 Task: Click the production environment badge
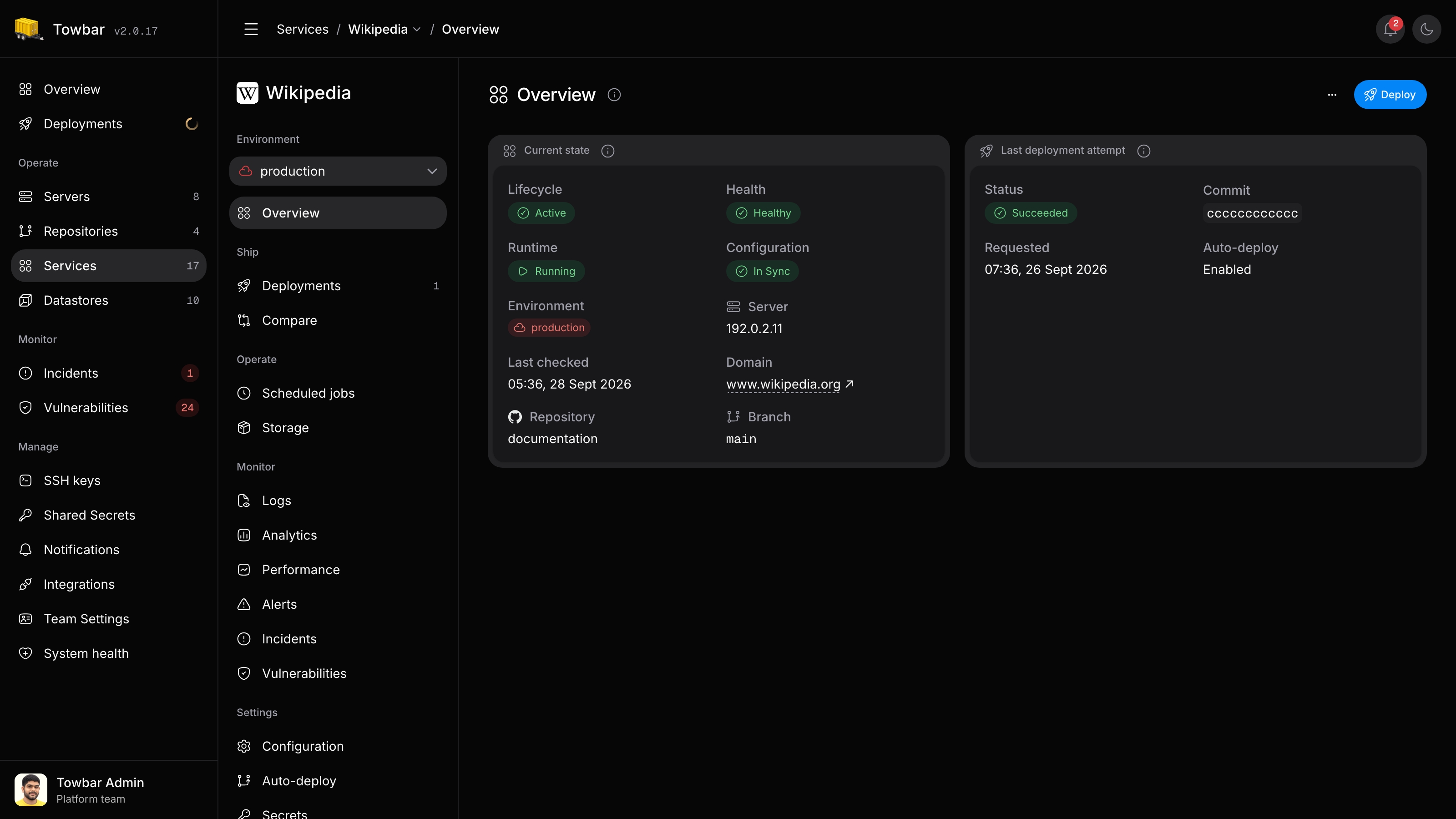click(x=549, y=328)
